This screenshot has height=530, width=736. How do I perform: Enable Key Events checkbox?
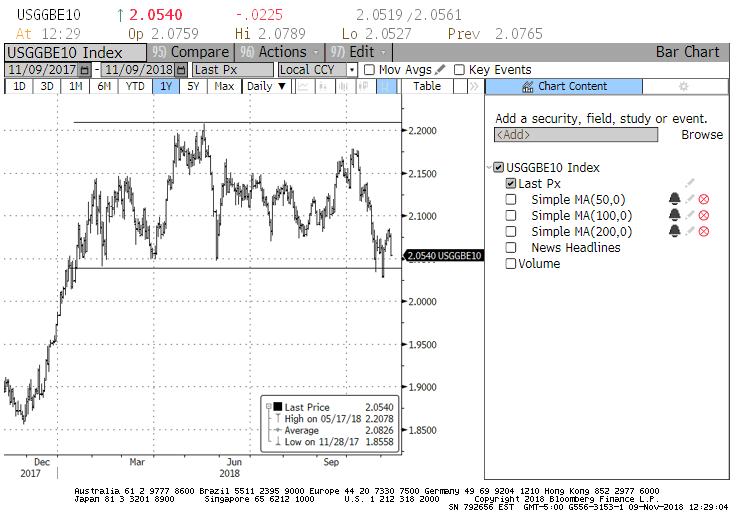pyautogui.click(x=459, y=69)
